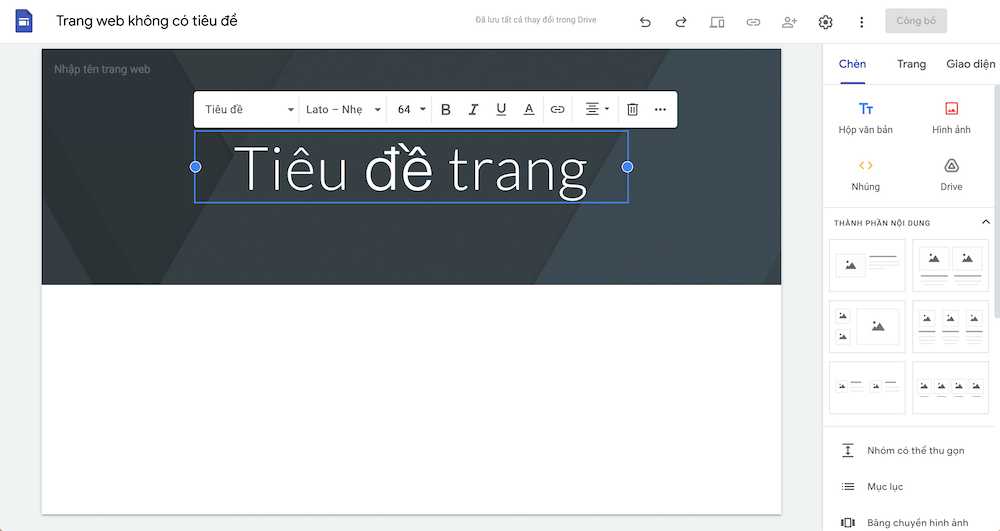Screen dimensions: 1000x531
Task: Click the right resize handle of title box
Action: 628,167
